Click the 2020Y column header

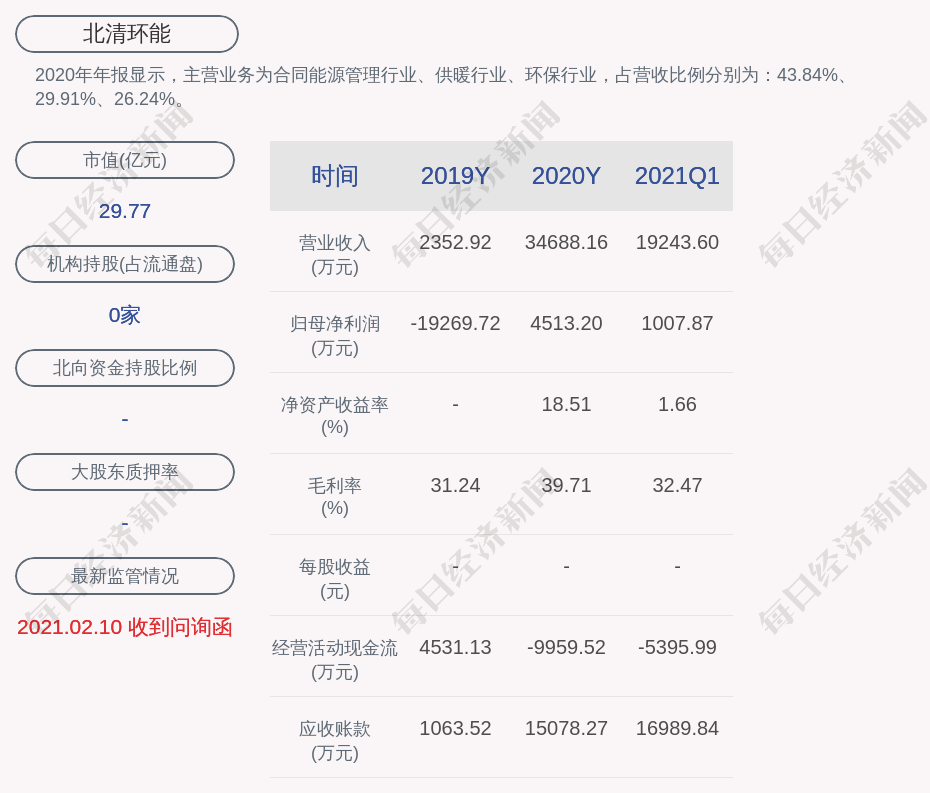[x=566, y=176]
